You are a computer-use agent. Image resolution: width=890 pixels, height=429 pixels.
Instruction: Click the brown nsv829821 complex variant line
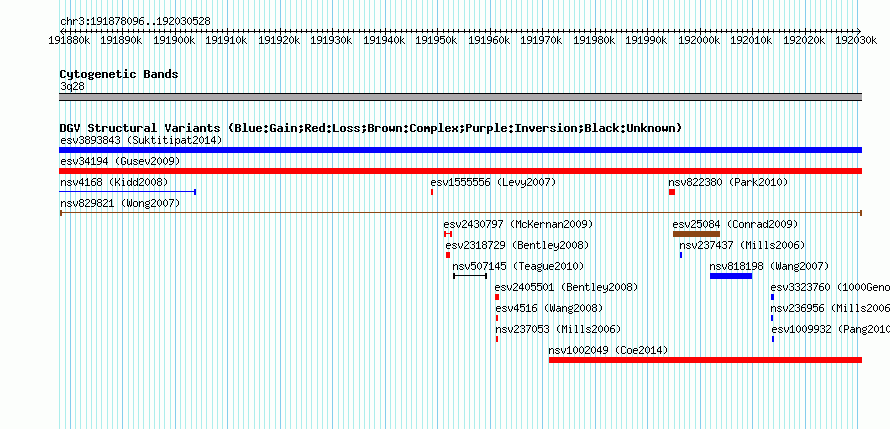460,213
